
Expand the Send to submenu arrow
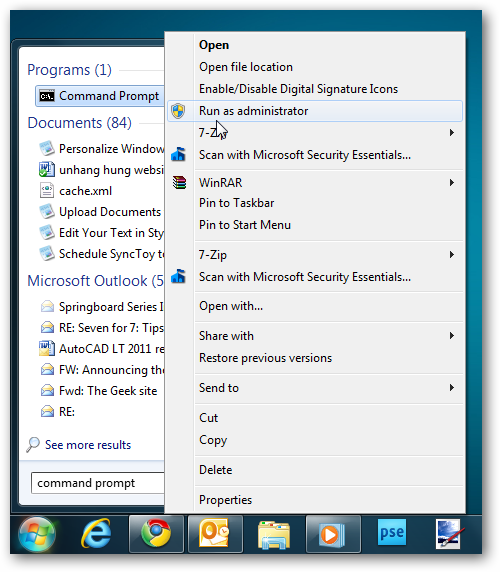click(x=452, y=387)
